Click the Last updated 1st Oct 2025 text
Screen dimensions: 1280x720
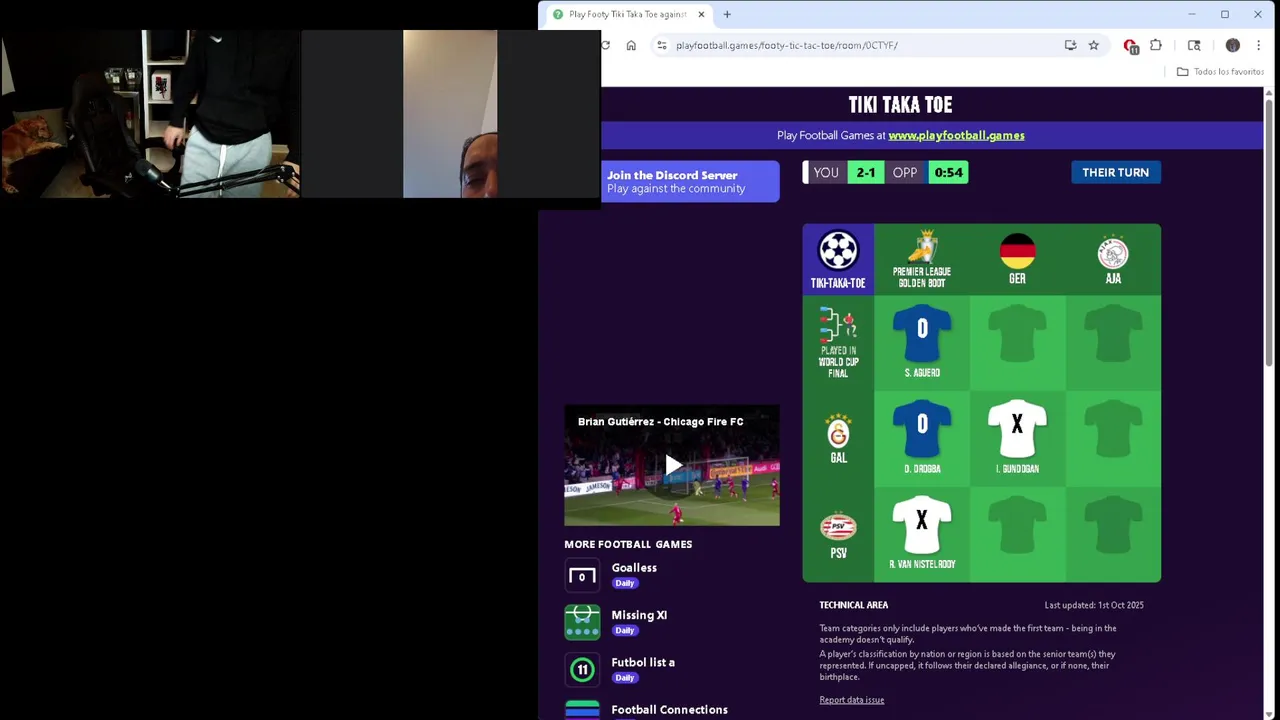click(1094, 605)
